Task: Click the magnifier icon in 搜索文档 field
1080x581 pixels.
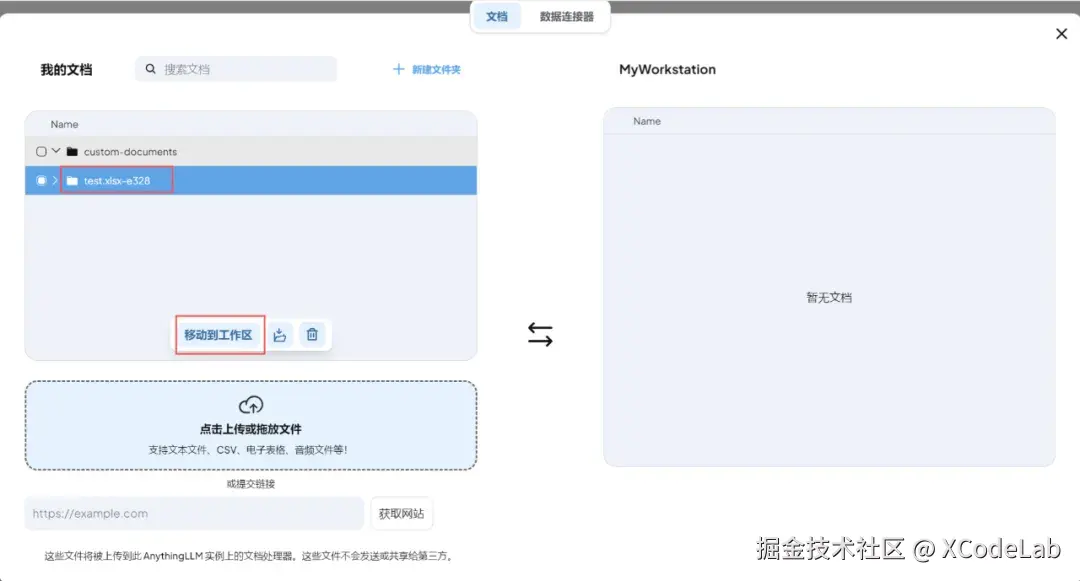Action: (x=150, y=69)
